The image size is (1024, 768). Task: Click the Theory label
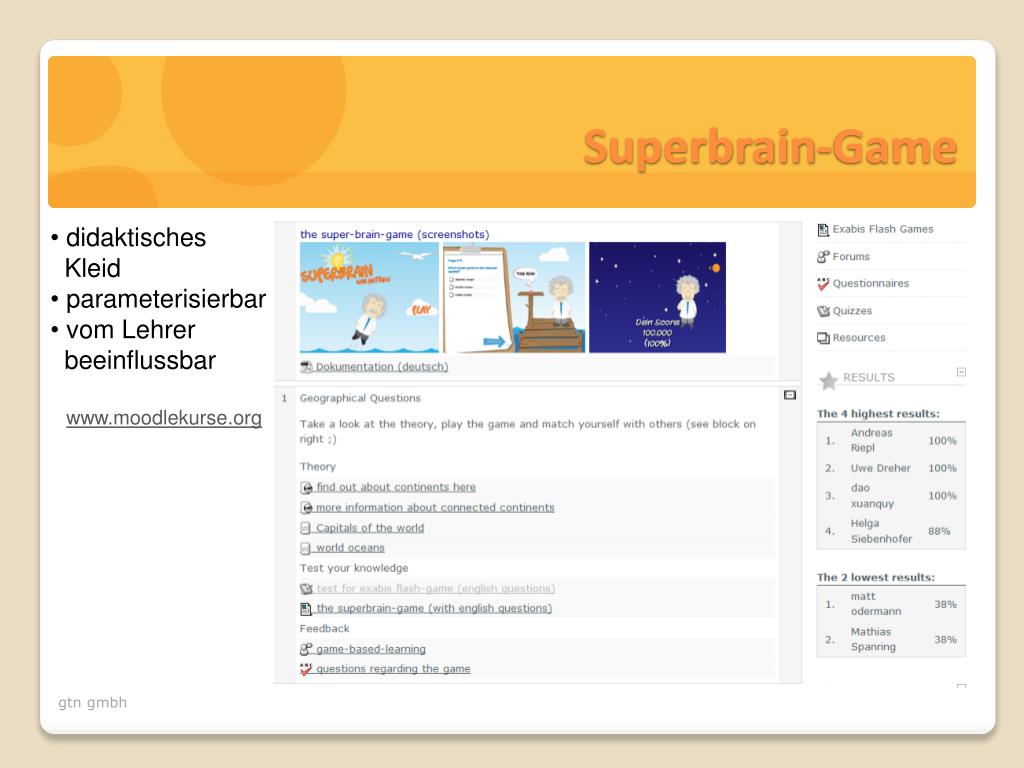[317, 467]
